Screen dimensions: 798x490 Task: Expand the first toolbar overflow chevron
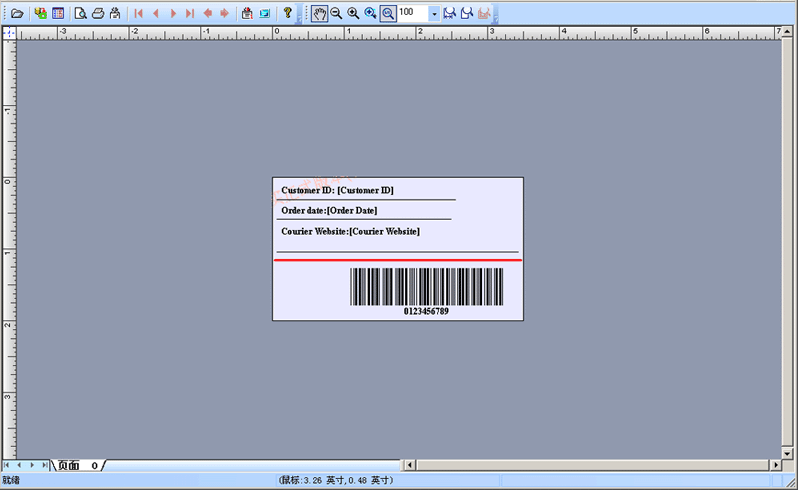[299, 17]
